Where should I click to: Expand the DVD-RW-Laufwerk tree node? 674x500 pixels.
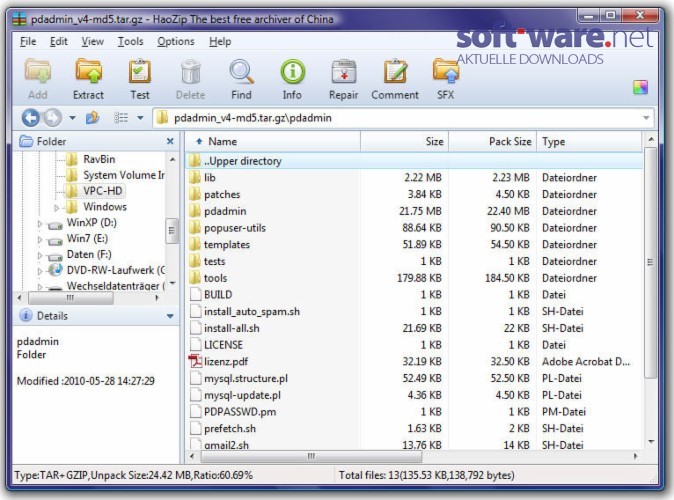[x=40, y=271]
